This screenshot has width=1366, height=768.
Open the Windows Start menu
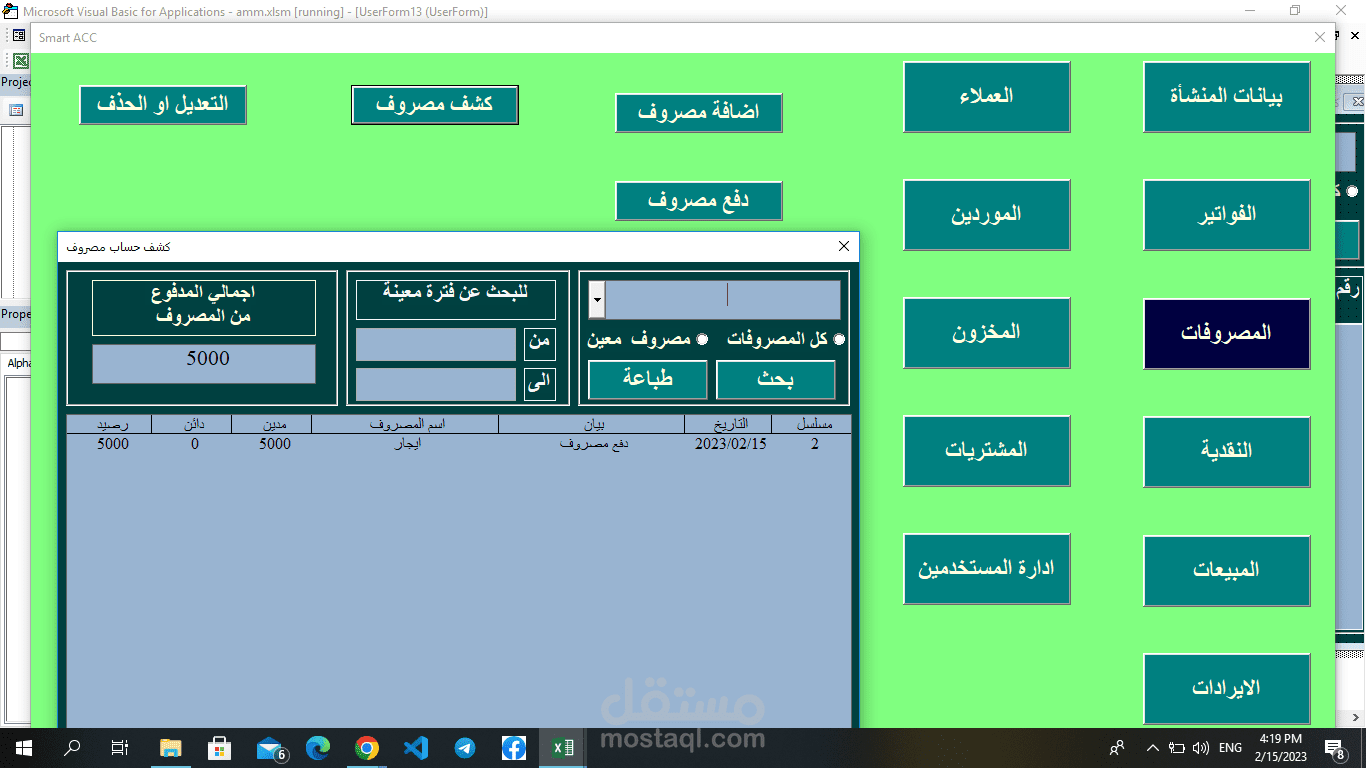(x=23, y=748)
